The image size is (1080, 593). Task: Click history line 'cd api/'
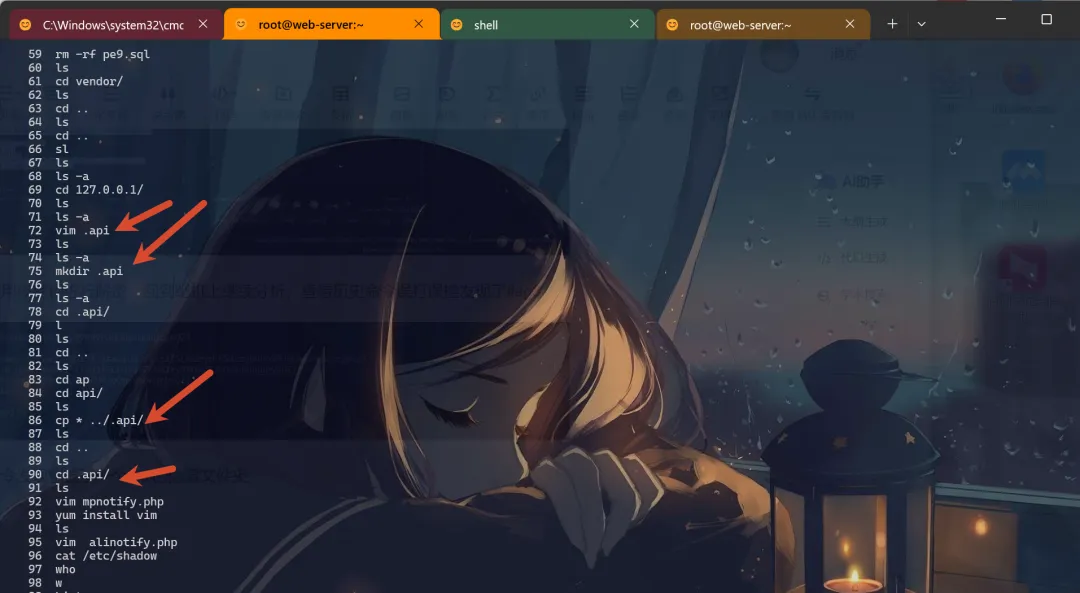(79, 393)
